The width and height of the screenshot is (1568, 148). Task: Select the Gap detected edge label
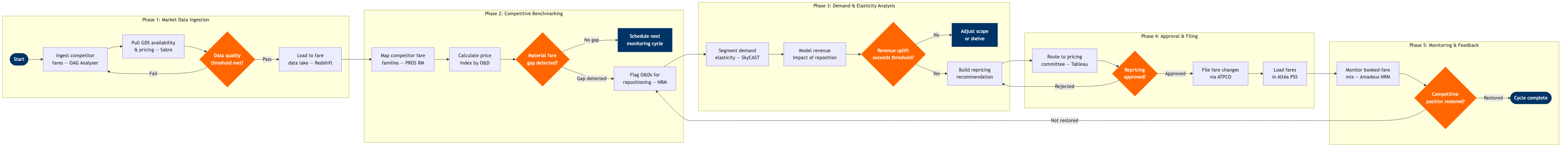pos(592,79)
